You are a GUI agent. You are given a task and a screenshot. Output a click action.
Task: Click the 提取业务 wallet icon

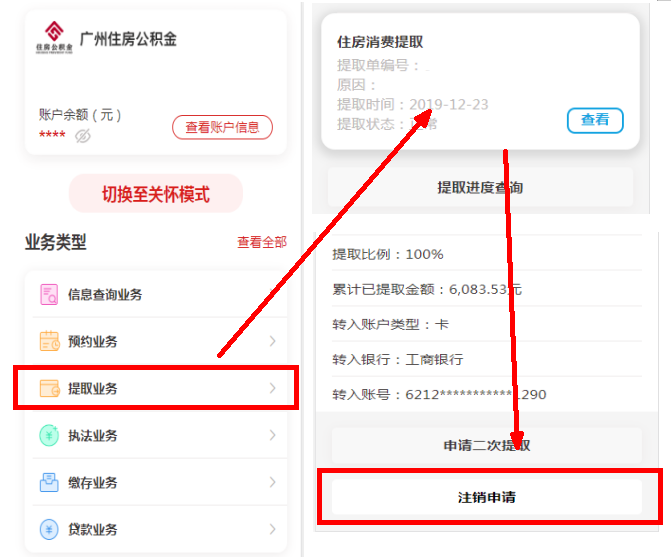click(49, 388)
